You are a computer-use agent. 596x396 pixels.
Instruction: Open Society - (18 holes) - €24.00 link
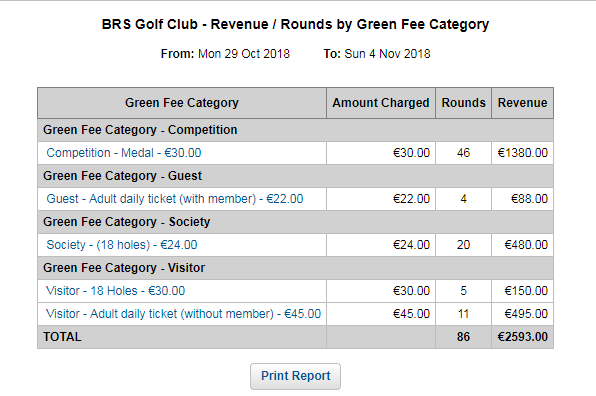click(x=122, y=245)
